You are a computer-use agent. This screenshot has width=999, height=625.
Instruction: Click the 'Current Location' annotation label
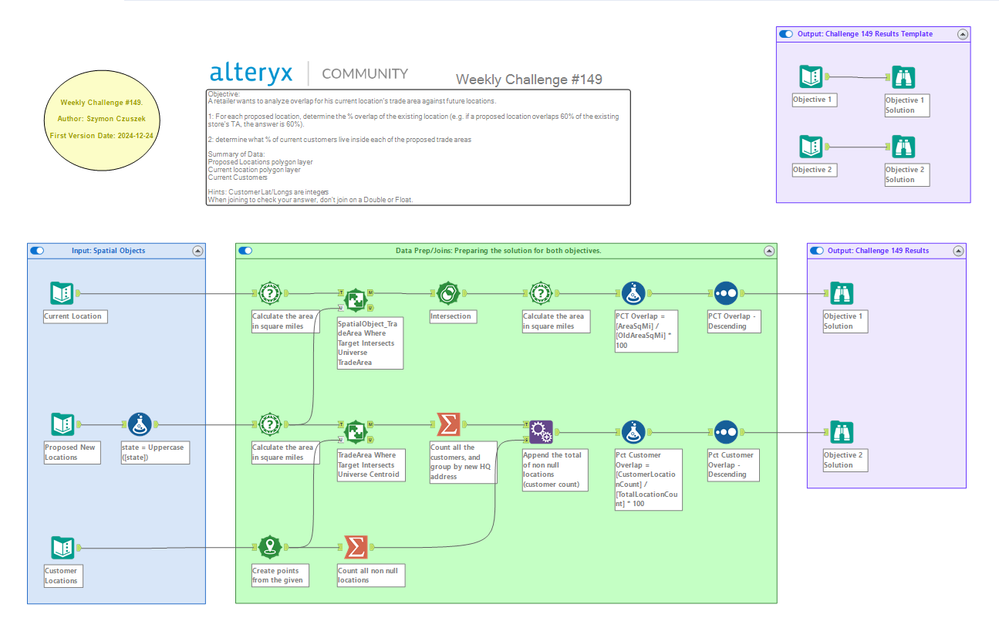(75, 317)
